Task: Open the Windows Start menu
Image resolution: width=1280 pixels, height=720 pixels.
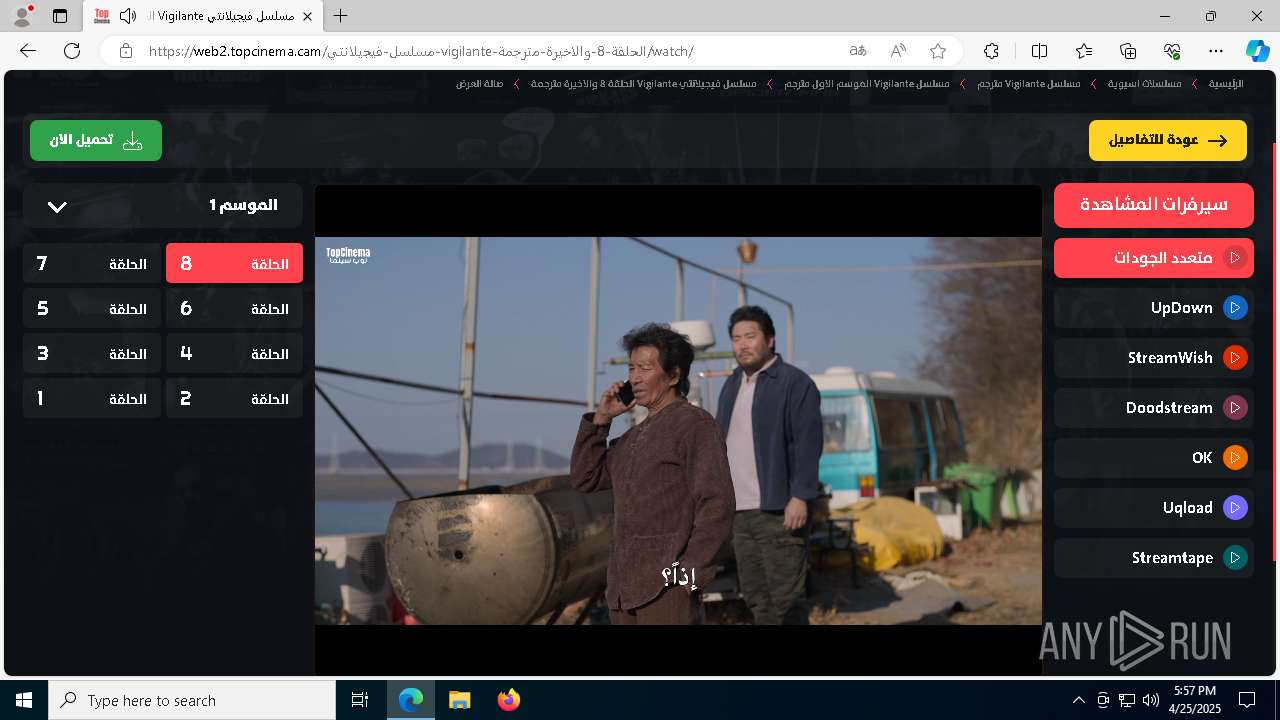Action: (x=24, y=700)
